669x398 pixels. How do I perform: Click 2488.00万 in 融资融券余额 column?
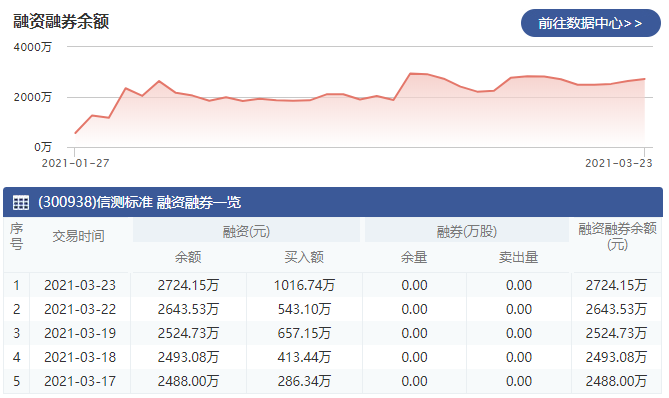coord(616,381)
